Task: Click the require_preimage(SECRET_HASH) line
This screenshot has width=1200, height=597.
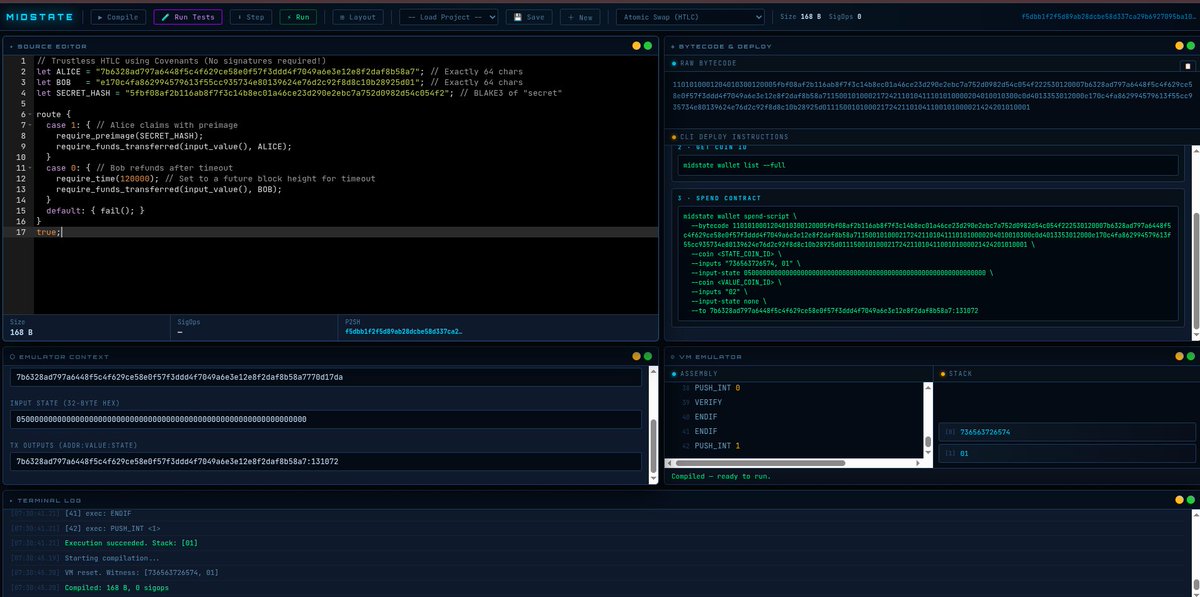Action: [x=131, y=135]
